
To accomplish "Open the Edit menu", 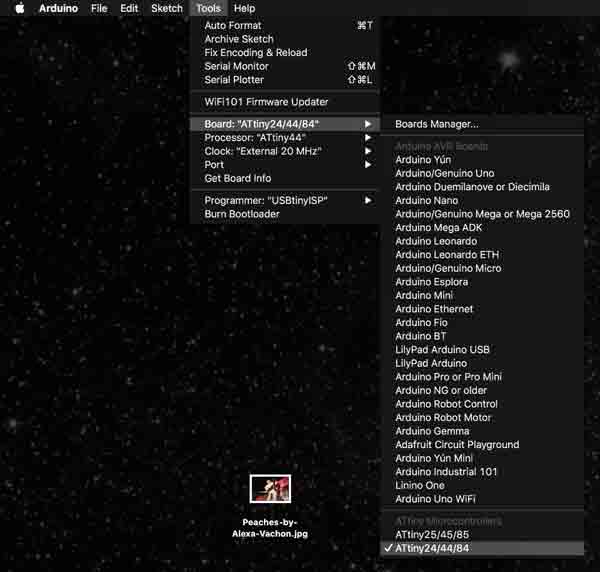I will [129, 8].
